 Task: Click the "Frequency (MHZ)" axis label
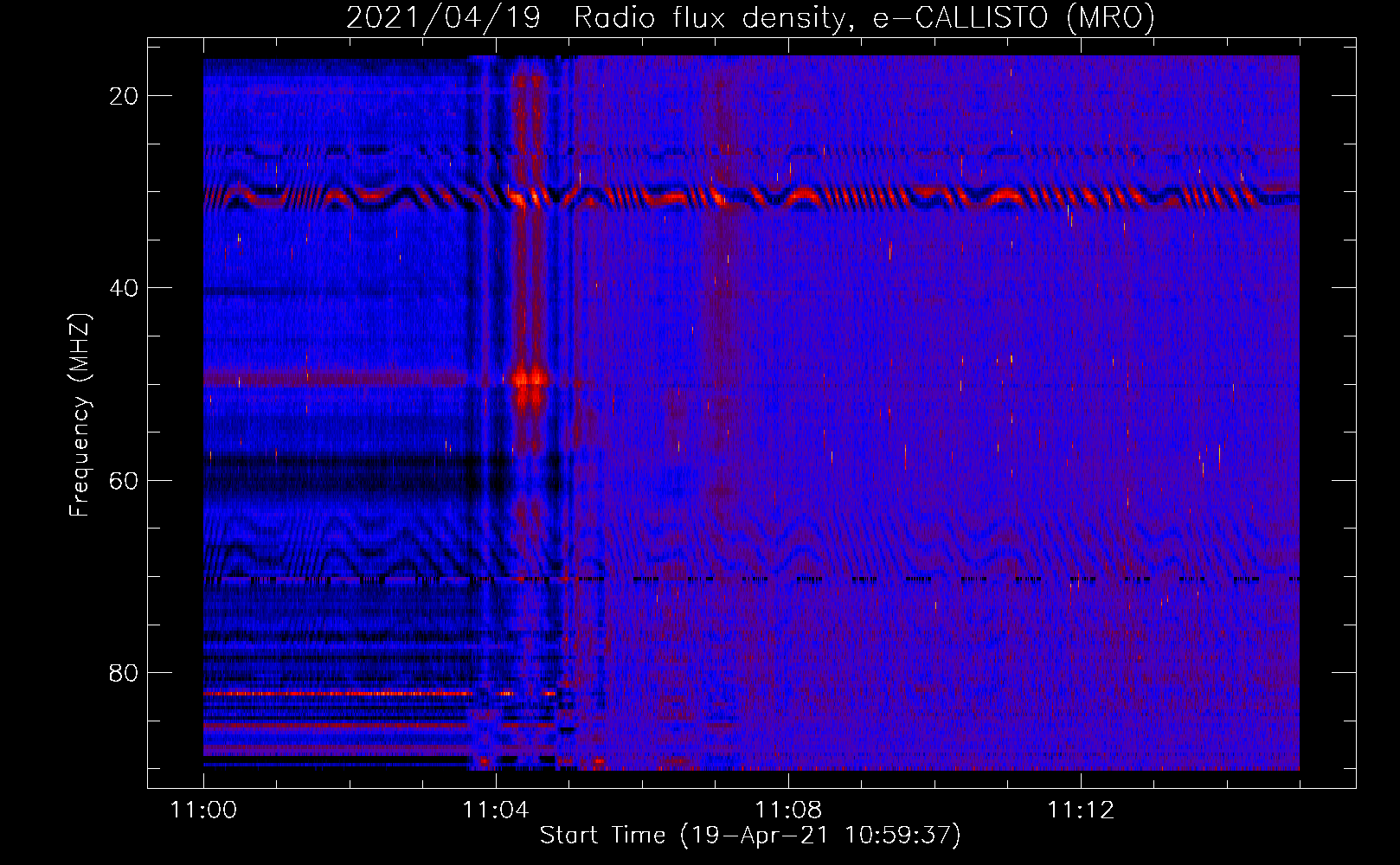[x=80, y=415]
